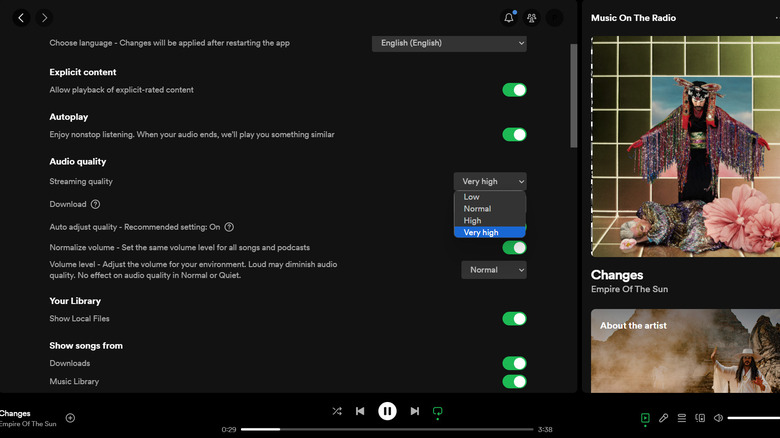Toggle Show Local Files switch
The height and width of the screenshot is (438, 780).
click(514, 319)
